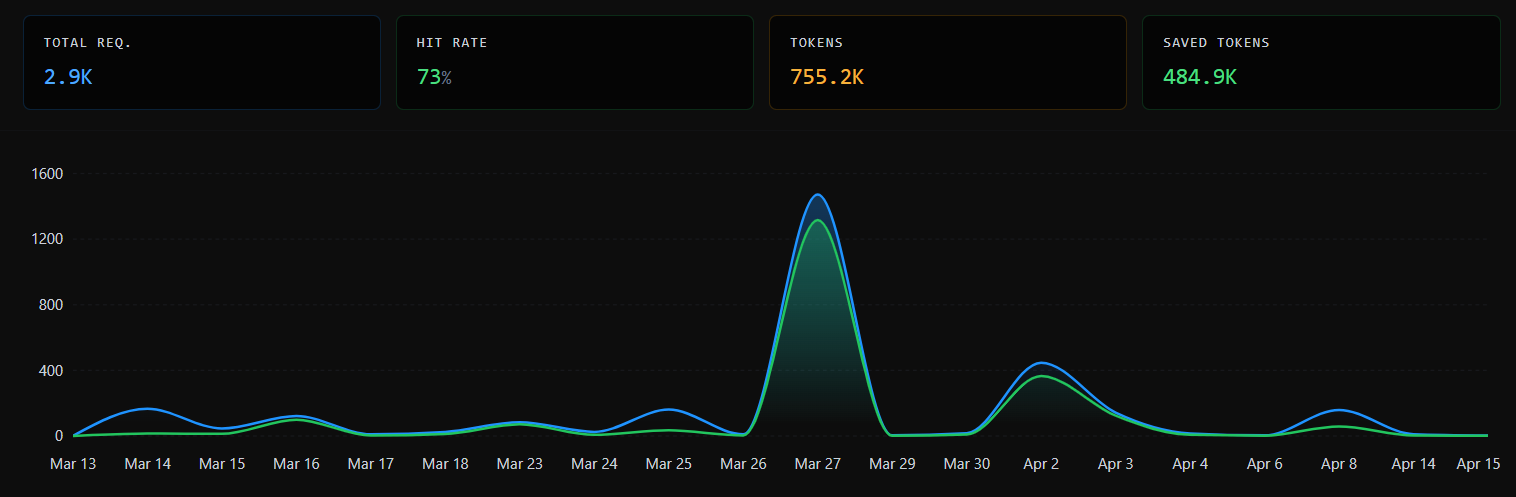Click the 400 y-axis label
This screenshot has width=1516, height=497.
tap(52, 371)
